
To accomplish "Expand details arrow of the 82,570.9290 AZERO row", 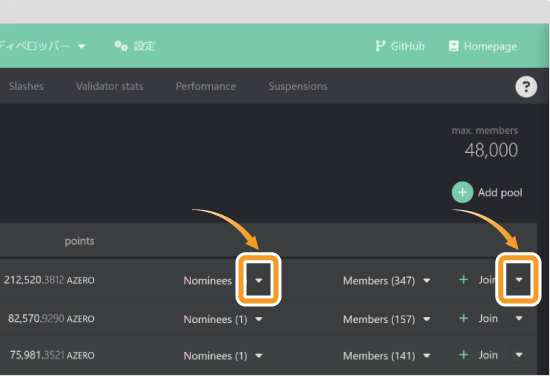I will tap(519, 318).
